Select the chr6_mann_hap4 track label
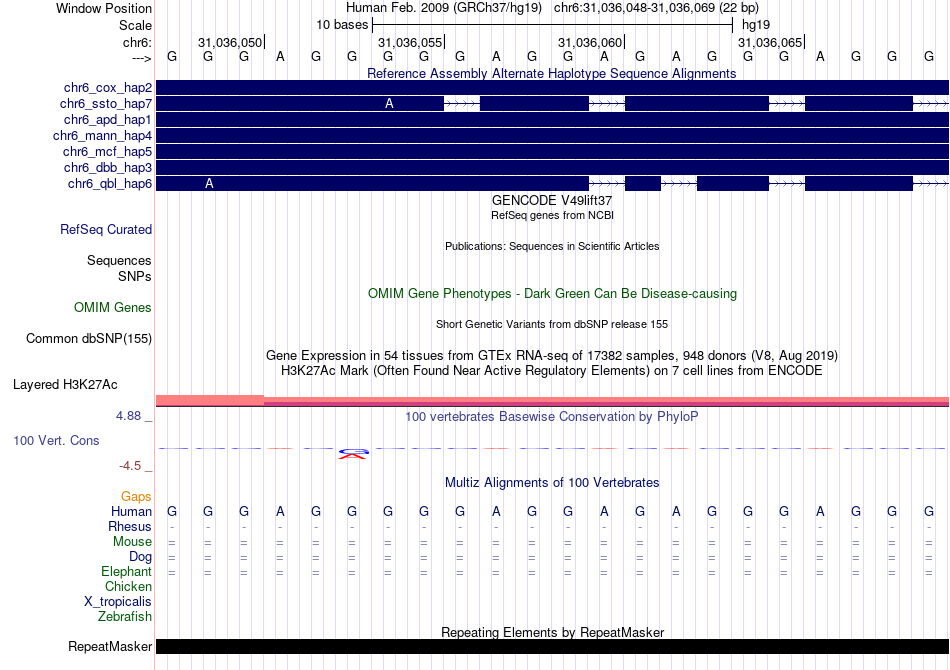The width and height of the screenshot is (950, 670). coord(102,136)
